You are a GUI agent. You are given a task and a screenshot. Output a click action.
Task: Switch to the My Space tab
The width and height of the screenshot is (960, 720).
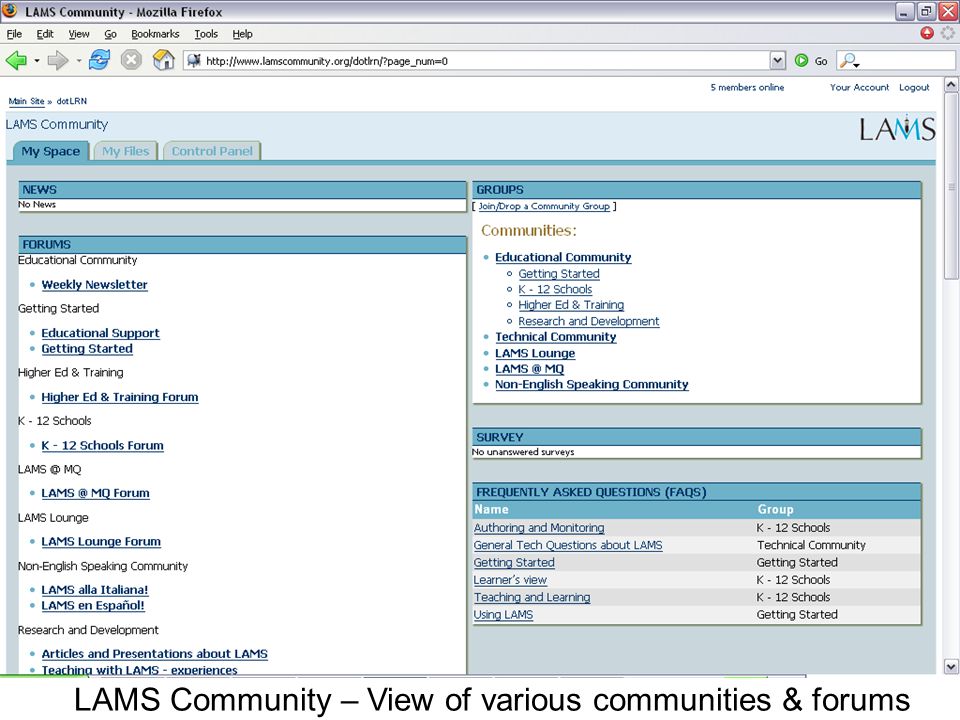[x=51, y=151]
